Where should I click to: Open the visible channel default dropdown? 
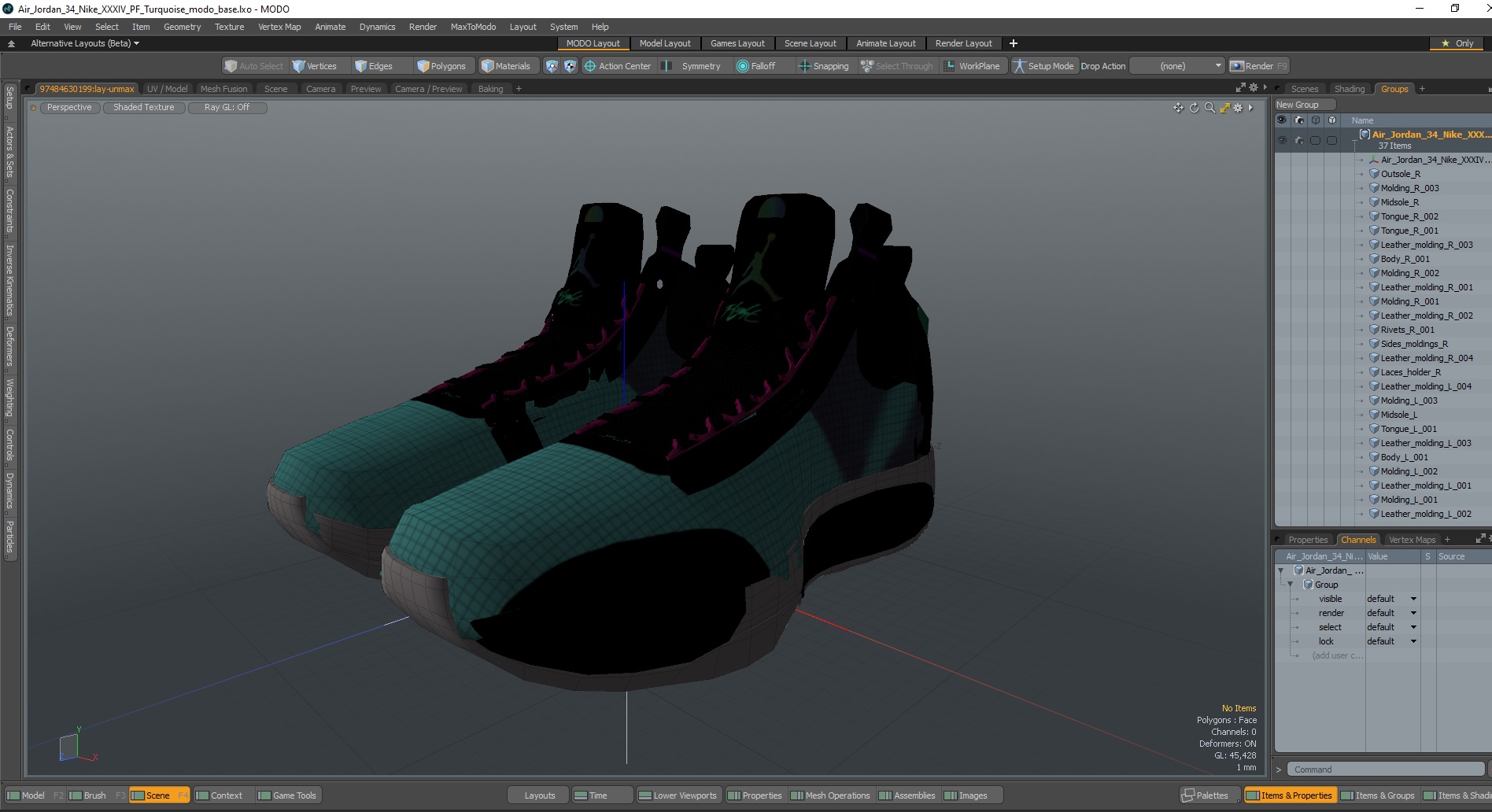(x=1391, y=599)
